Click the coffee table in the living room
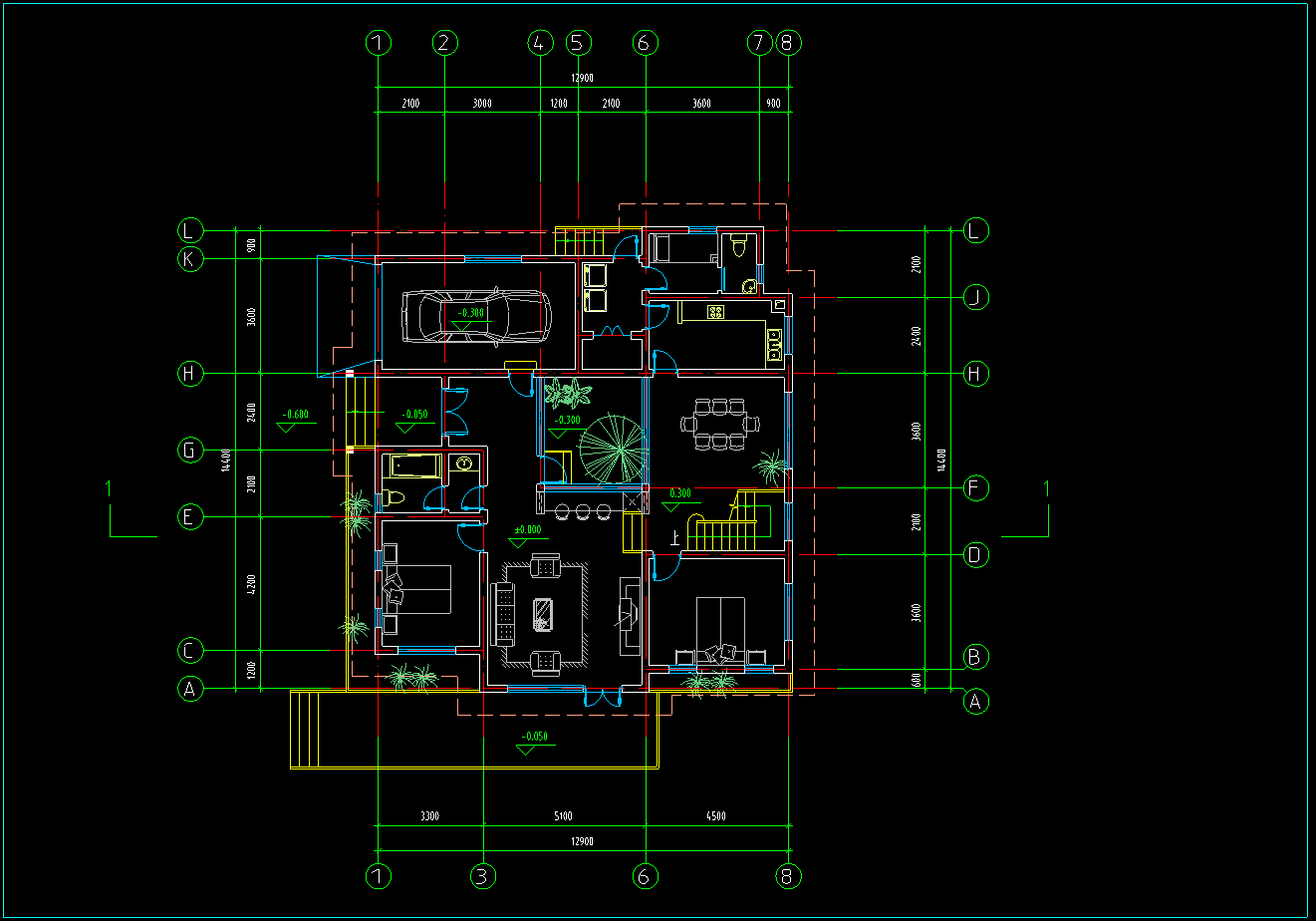This screenshot has width=1316, height=921. (544, 612)
